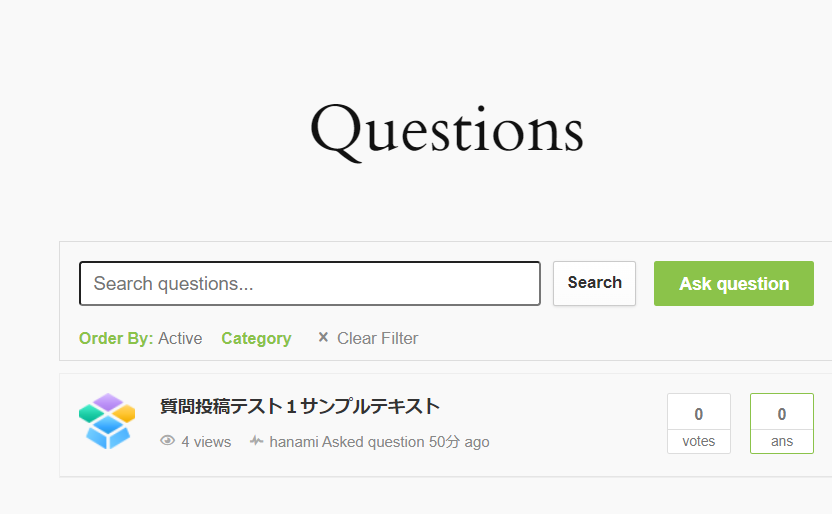This screenshot has height=514, width=832.
Task: Click the X icon beside Clear Filter
Action: (x=323, y=338)
